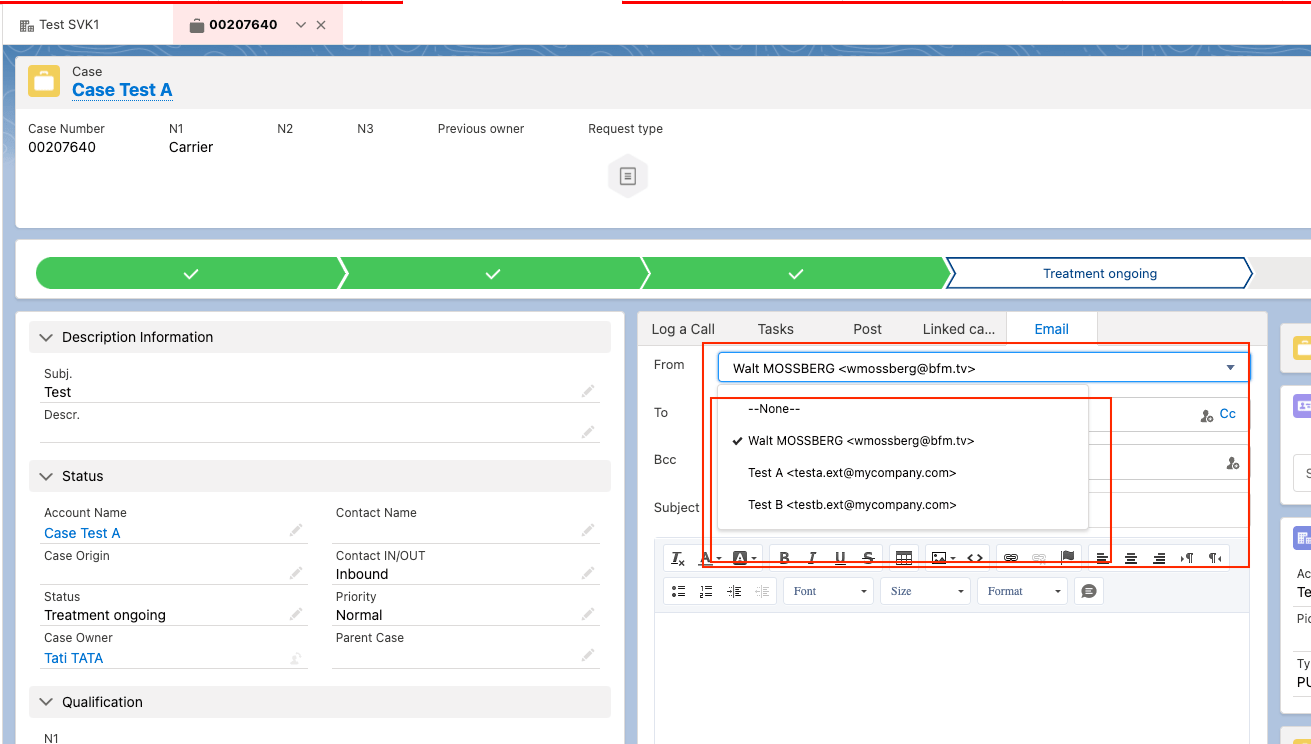Open the quick text speech-bubble icon
This screenshot has width=1311, height=744.
pyautogui.click(x=1089, y=591)
